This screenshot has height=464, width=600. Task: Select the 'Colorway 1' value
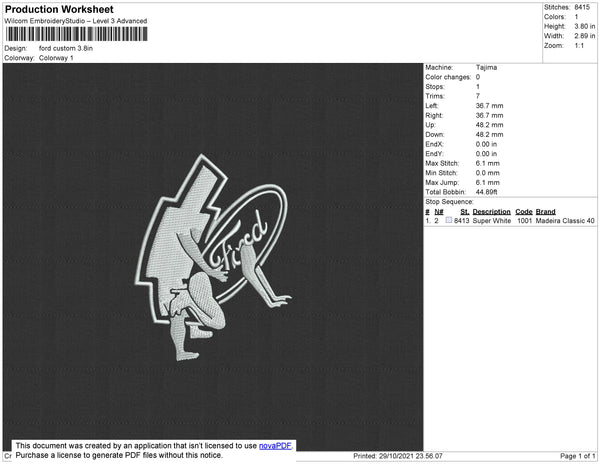coord(56,58)
